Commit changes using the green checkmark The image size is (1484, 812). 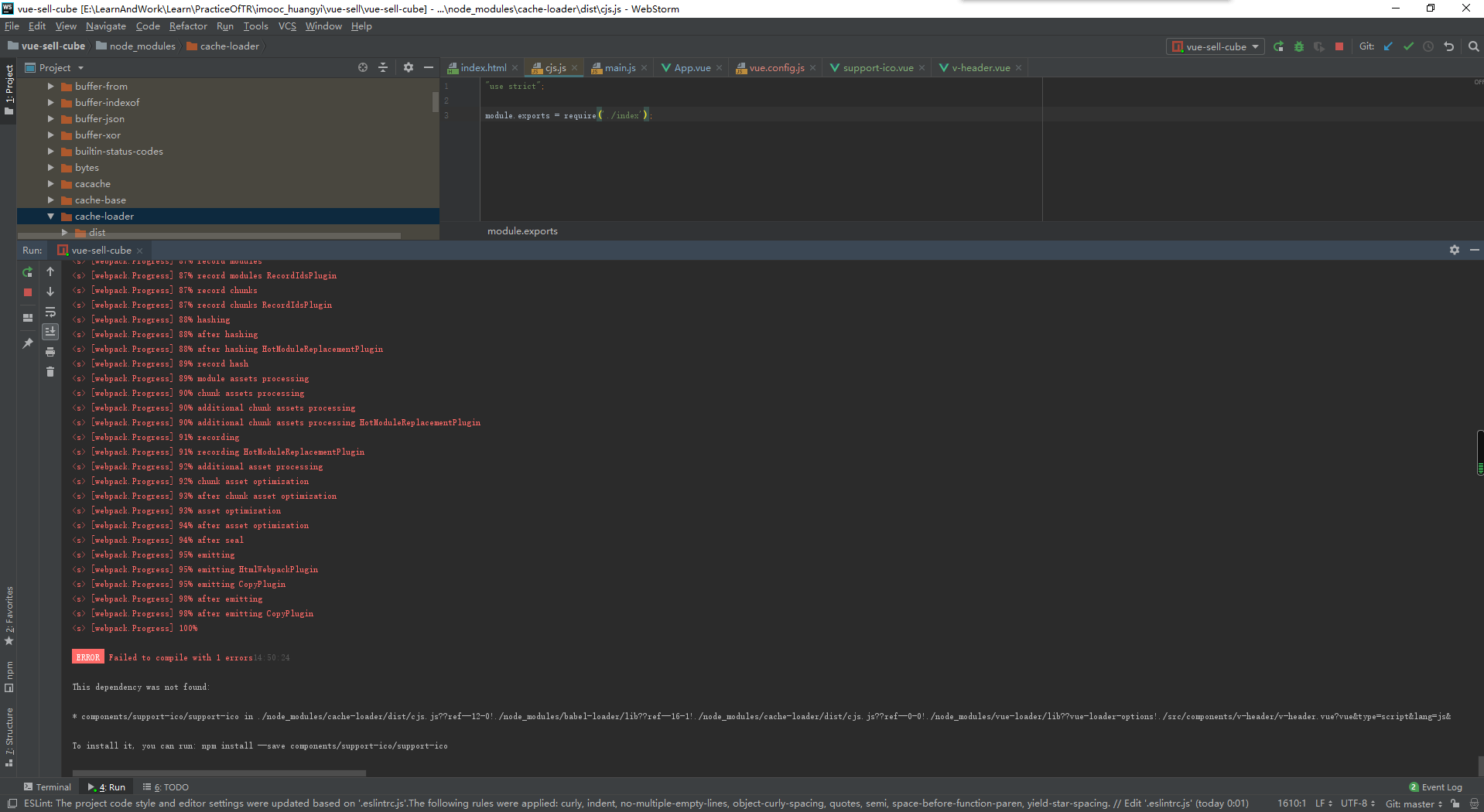1408,46
